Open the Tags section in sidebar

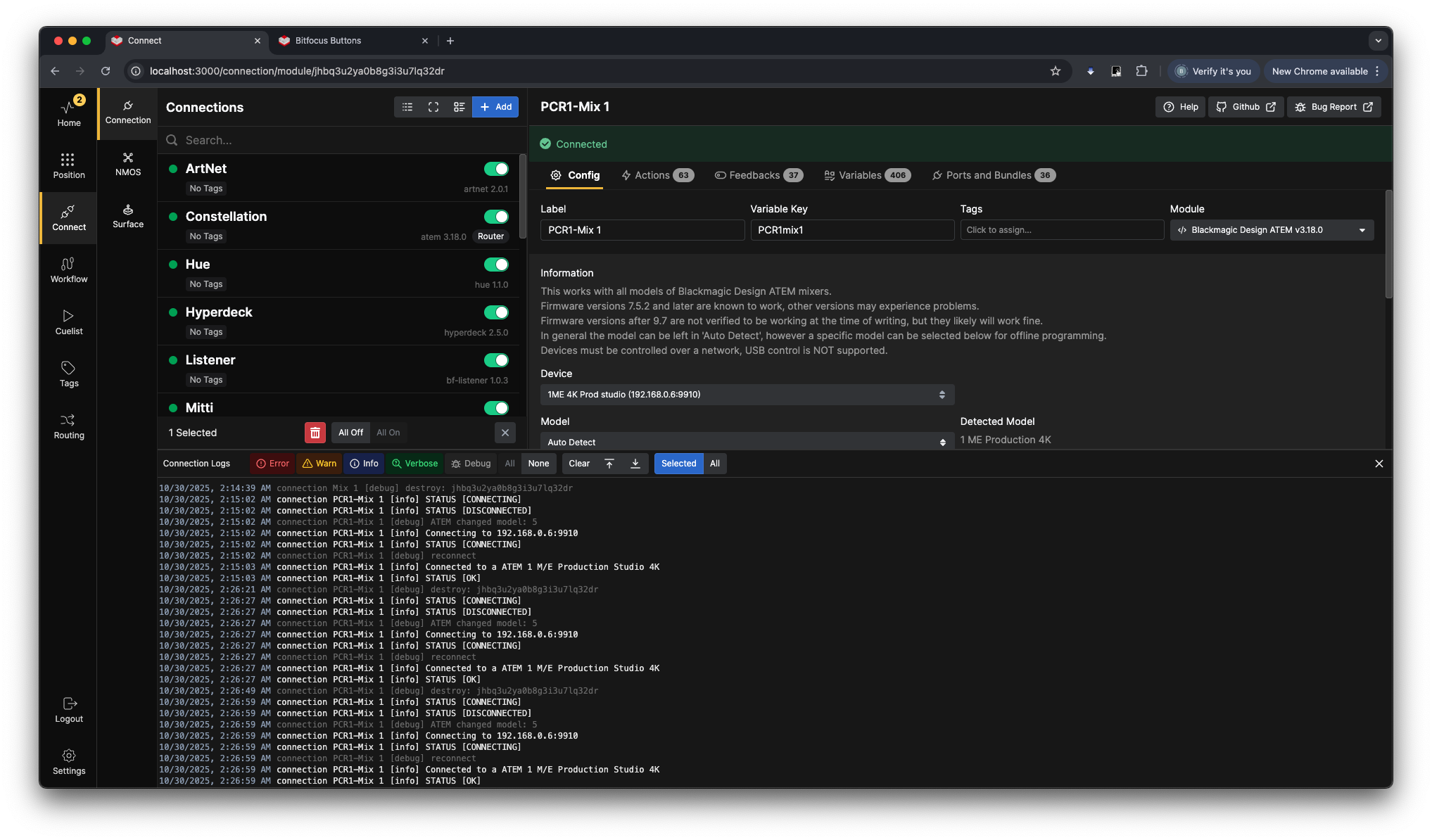point(69,374)
